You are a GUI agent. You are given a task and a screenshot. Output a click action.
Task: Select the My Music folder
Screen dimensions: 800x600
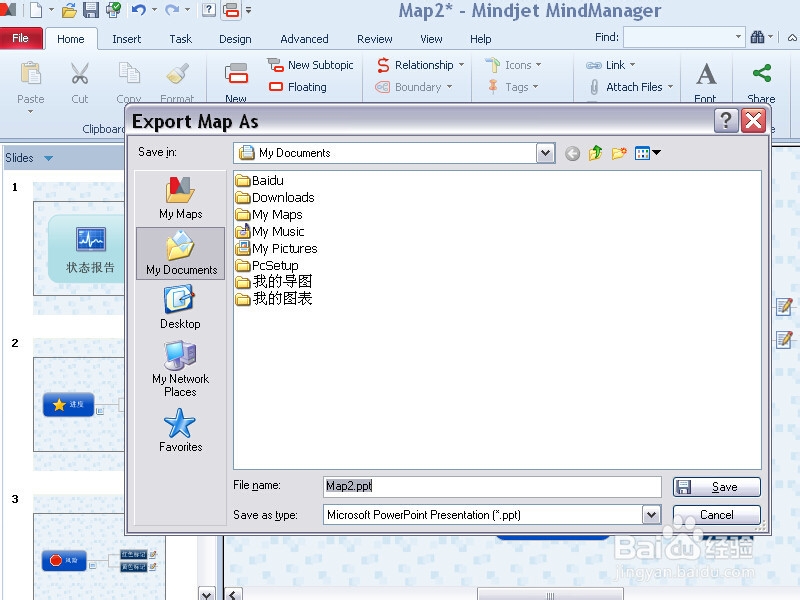(x=270, y=232)
